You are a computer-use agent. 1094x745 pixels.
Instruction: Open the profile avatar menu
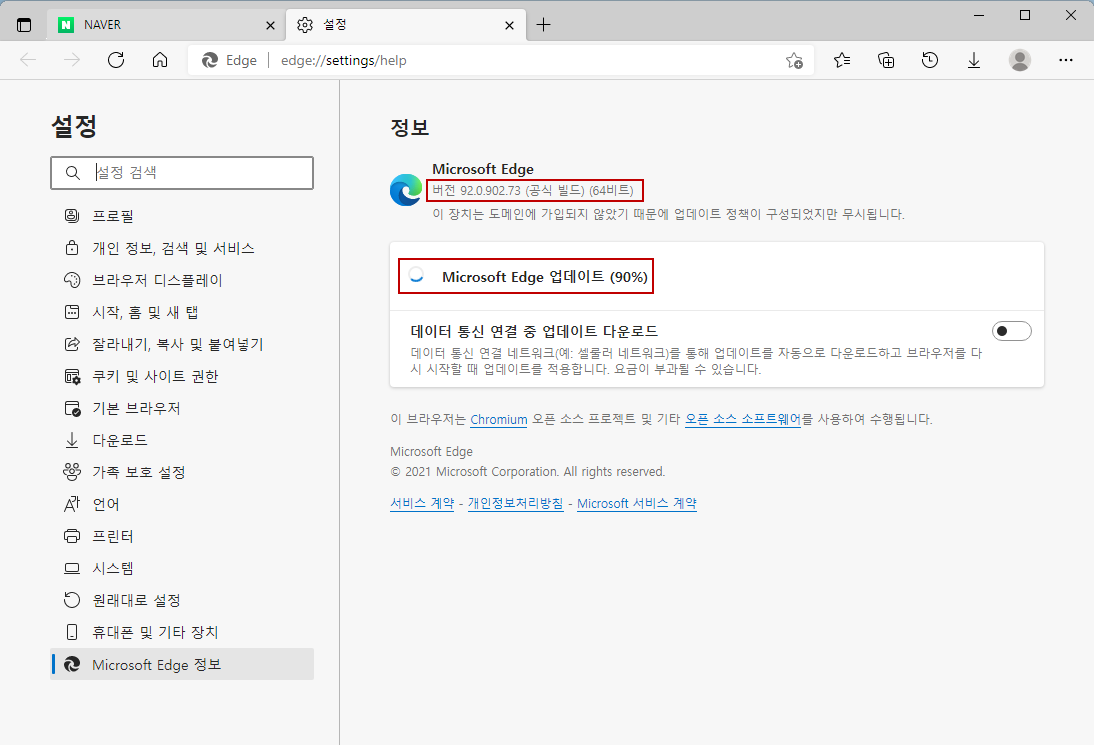tap(1019, 60)
